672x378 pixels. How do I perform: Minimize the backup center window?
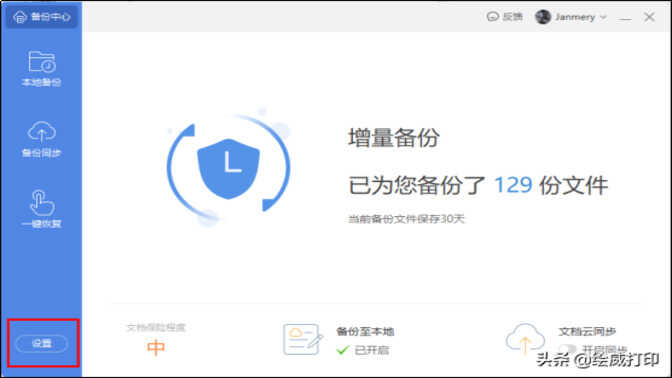tap(625, 18)
